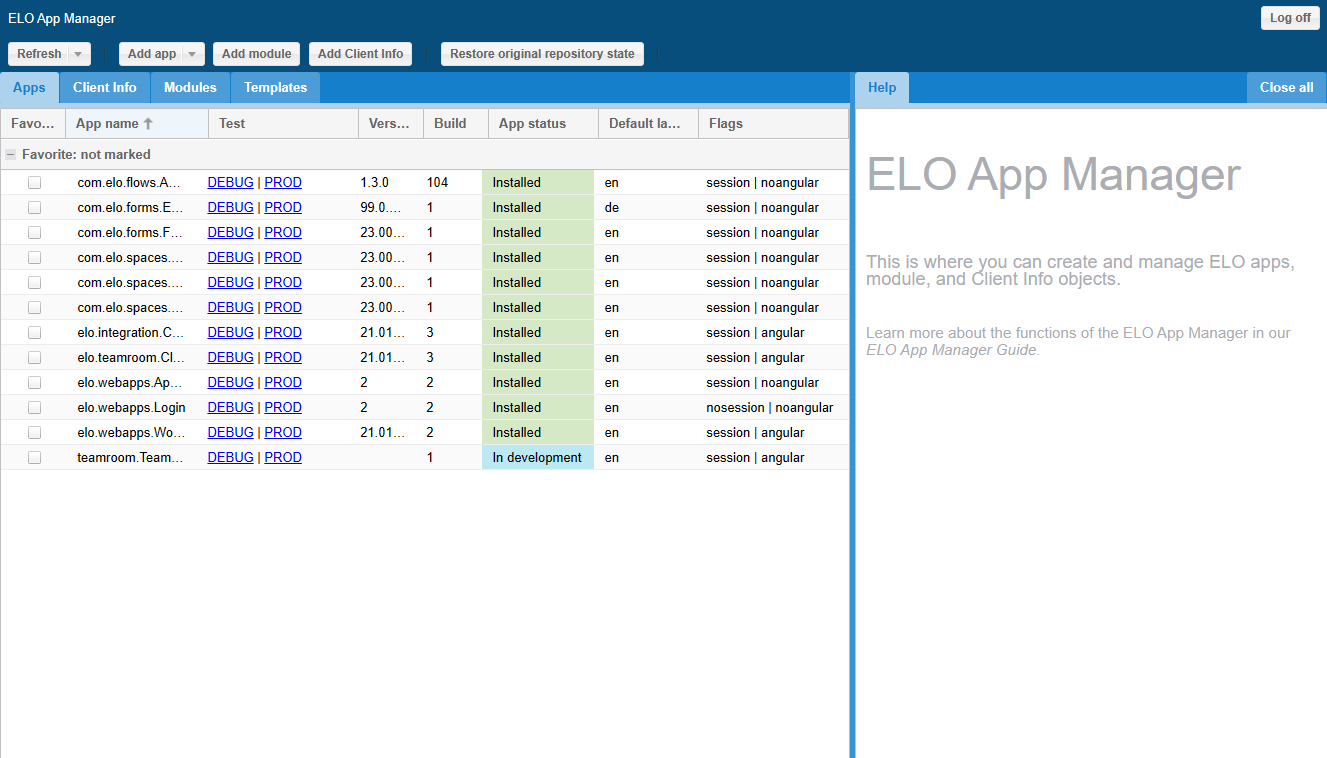Open PROD link for elo.teamroom.Cl row

[283, 358]
